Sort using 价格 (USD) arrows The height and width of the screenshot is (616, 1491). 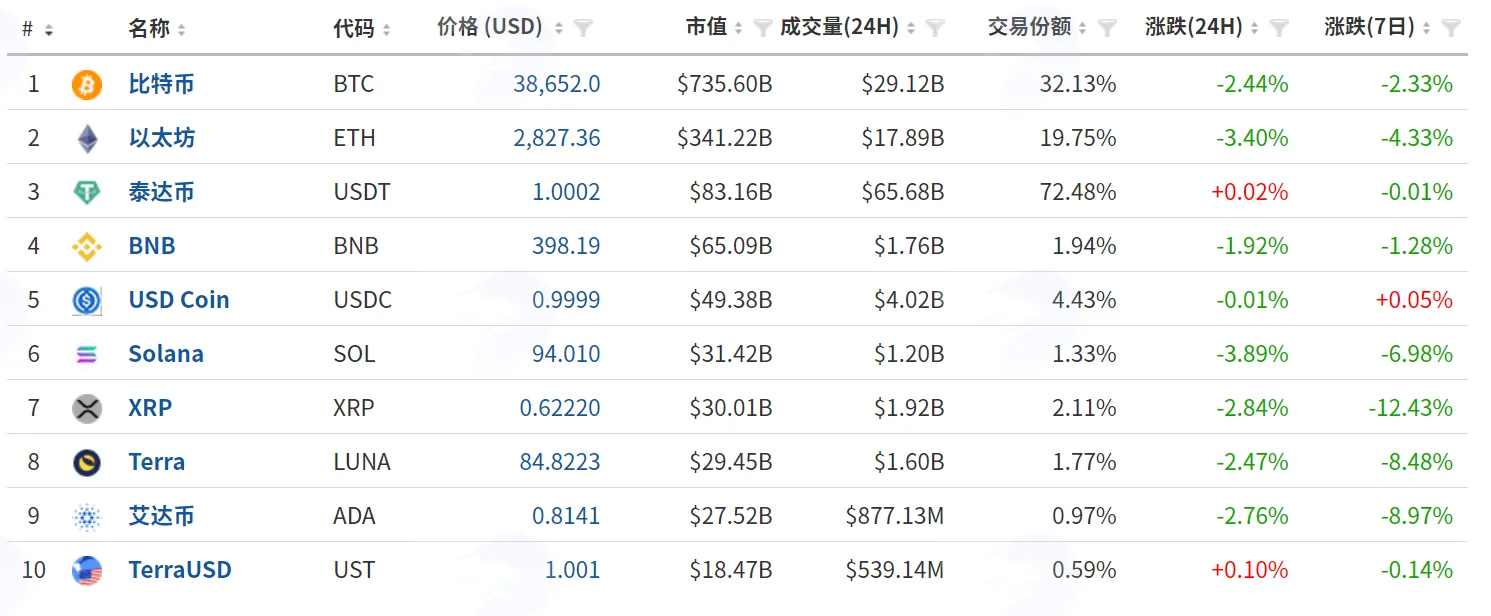559,29
